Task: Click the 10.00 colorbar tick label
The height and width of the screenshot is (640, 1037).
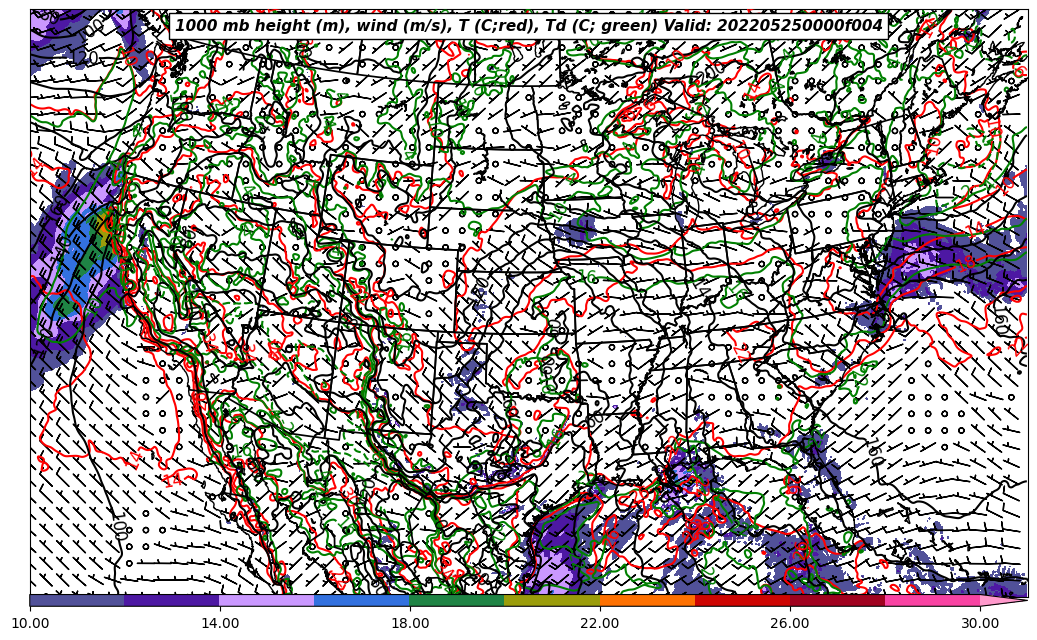Action: click(30, 623)
